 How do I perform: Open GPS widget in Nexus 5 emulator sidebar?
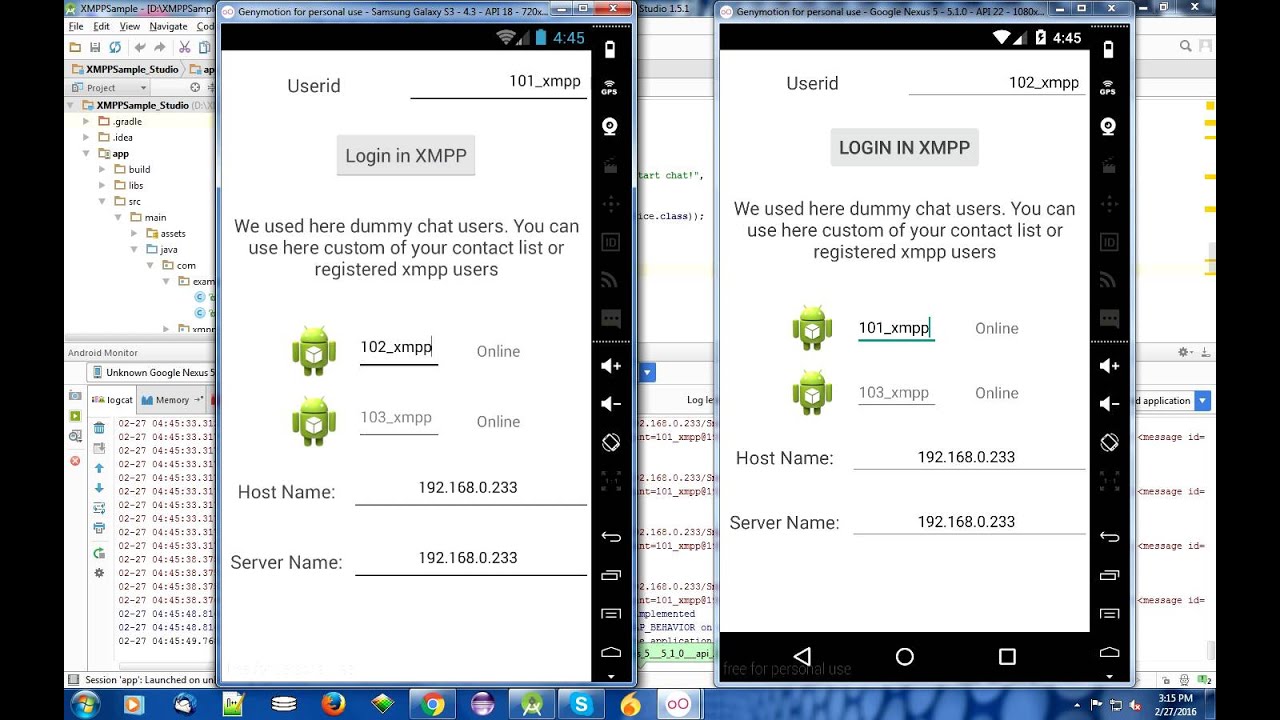coord(1108,88)
